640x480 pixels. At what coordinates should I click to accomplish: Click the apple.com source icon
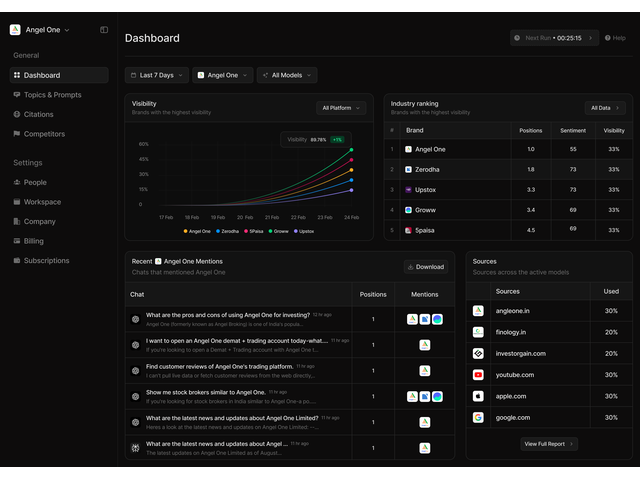(478, 396)
